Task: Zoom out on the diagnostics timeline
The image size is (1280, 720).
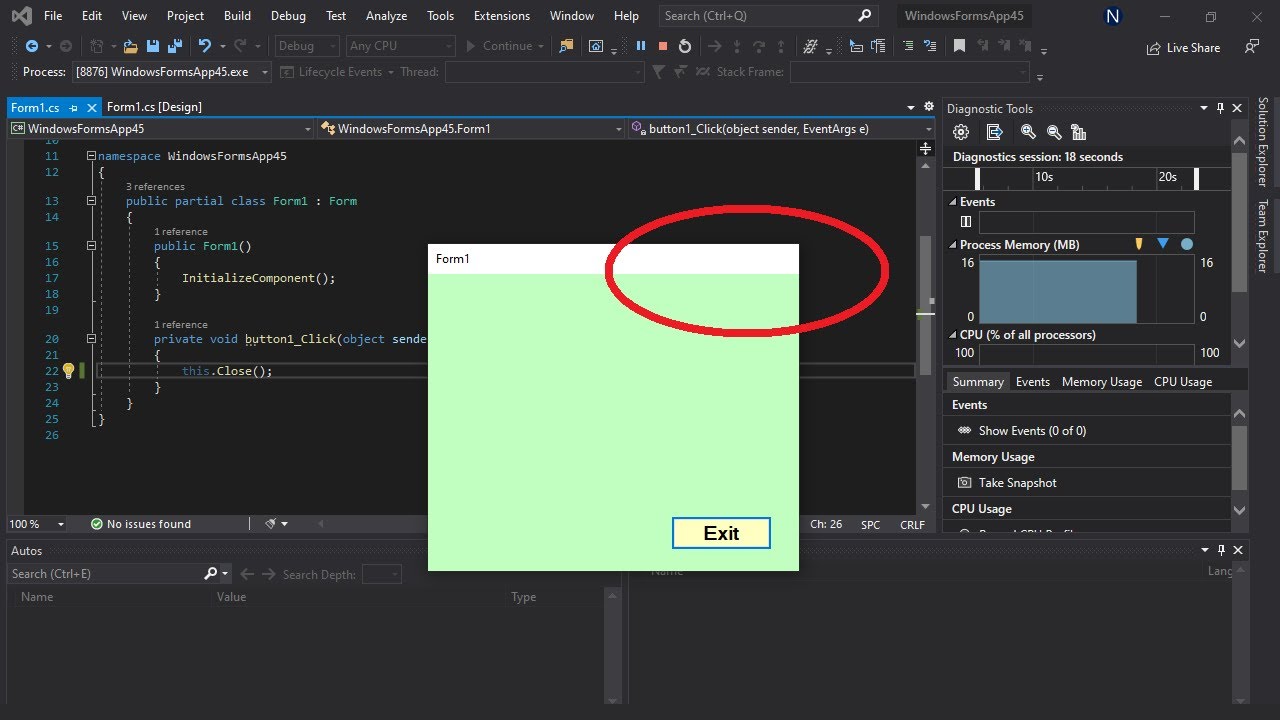Action: pos(1053,132)
